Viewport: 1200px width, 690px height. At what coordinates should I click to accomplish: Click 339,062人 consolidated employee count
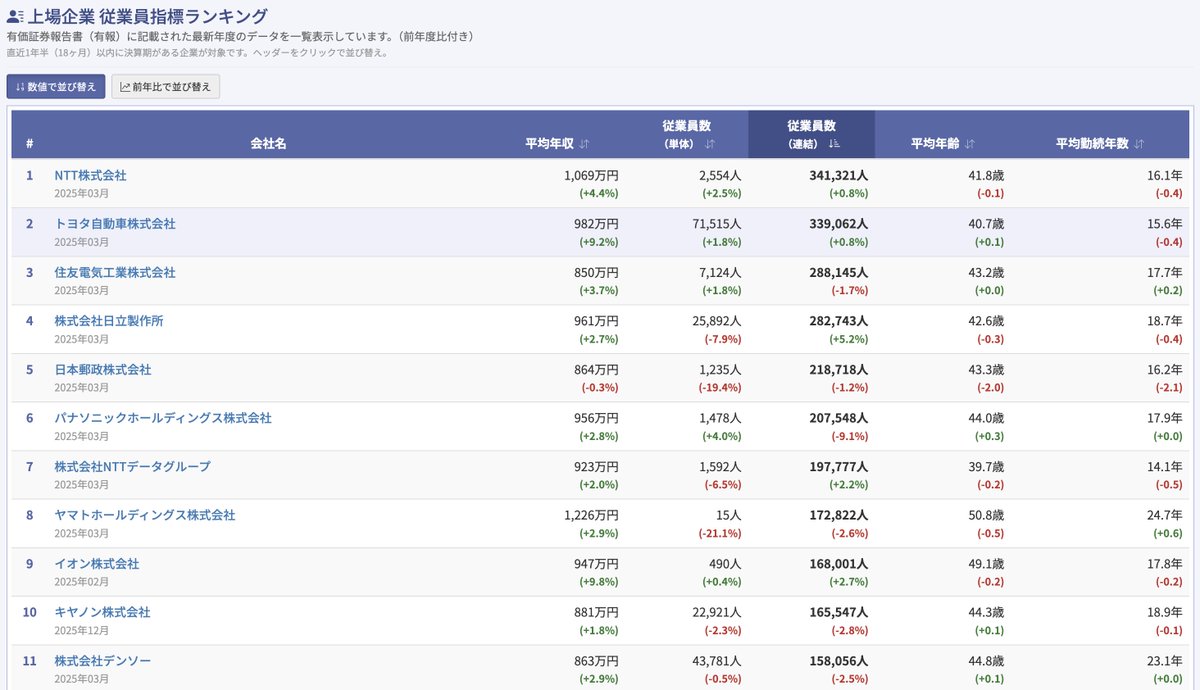[838, 224]
